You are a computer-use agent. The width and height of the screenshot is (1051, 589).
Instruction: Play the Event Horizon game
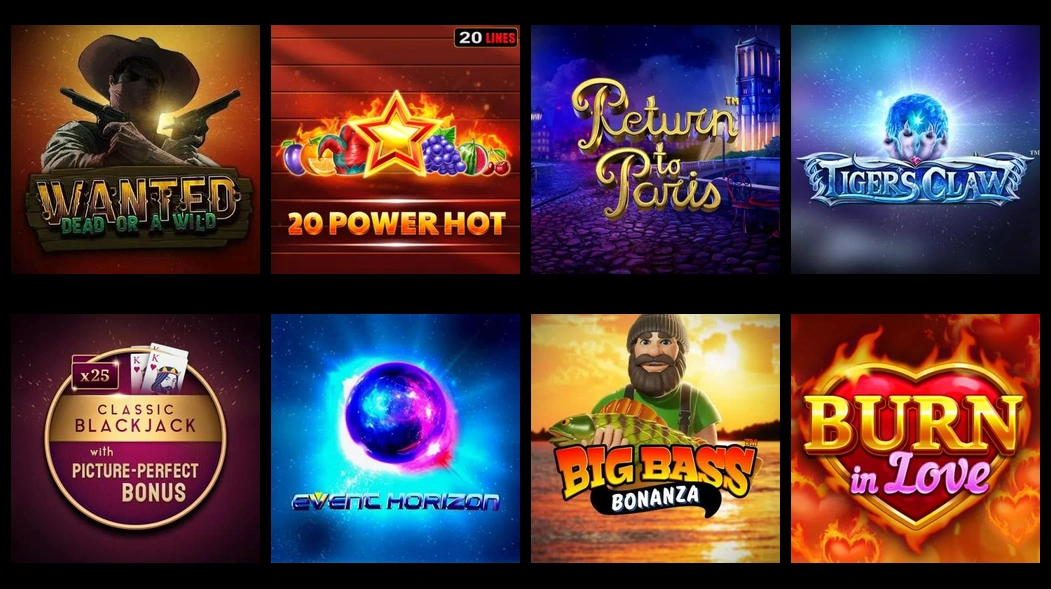coord(395,438)
